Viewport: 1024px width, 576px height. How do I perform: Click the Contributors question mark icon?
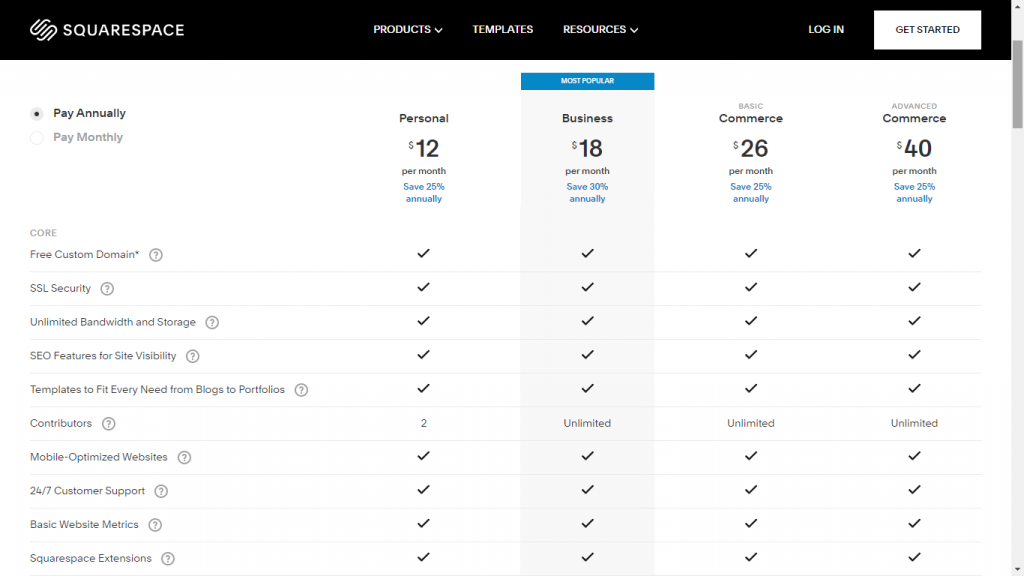pyautogui.click(x=108, y=423)
